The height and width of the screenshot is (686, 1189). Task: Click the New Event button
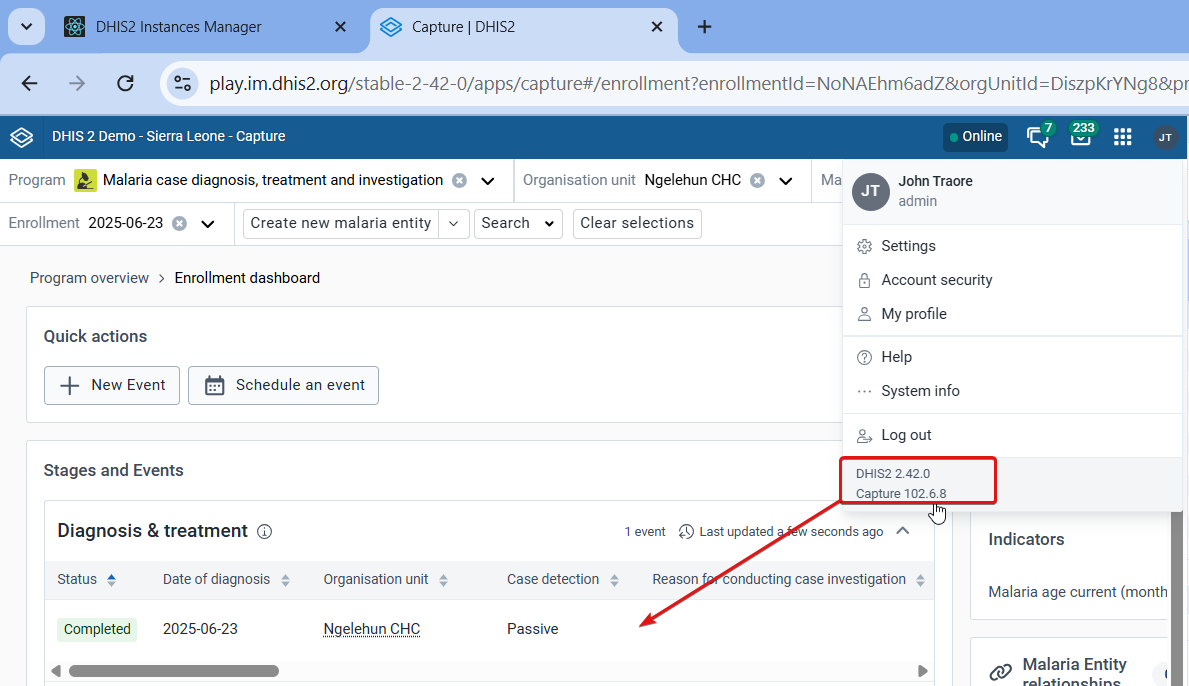tap(111, 385)
